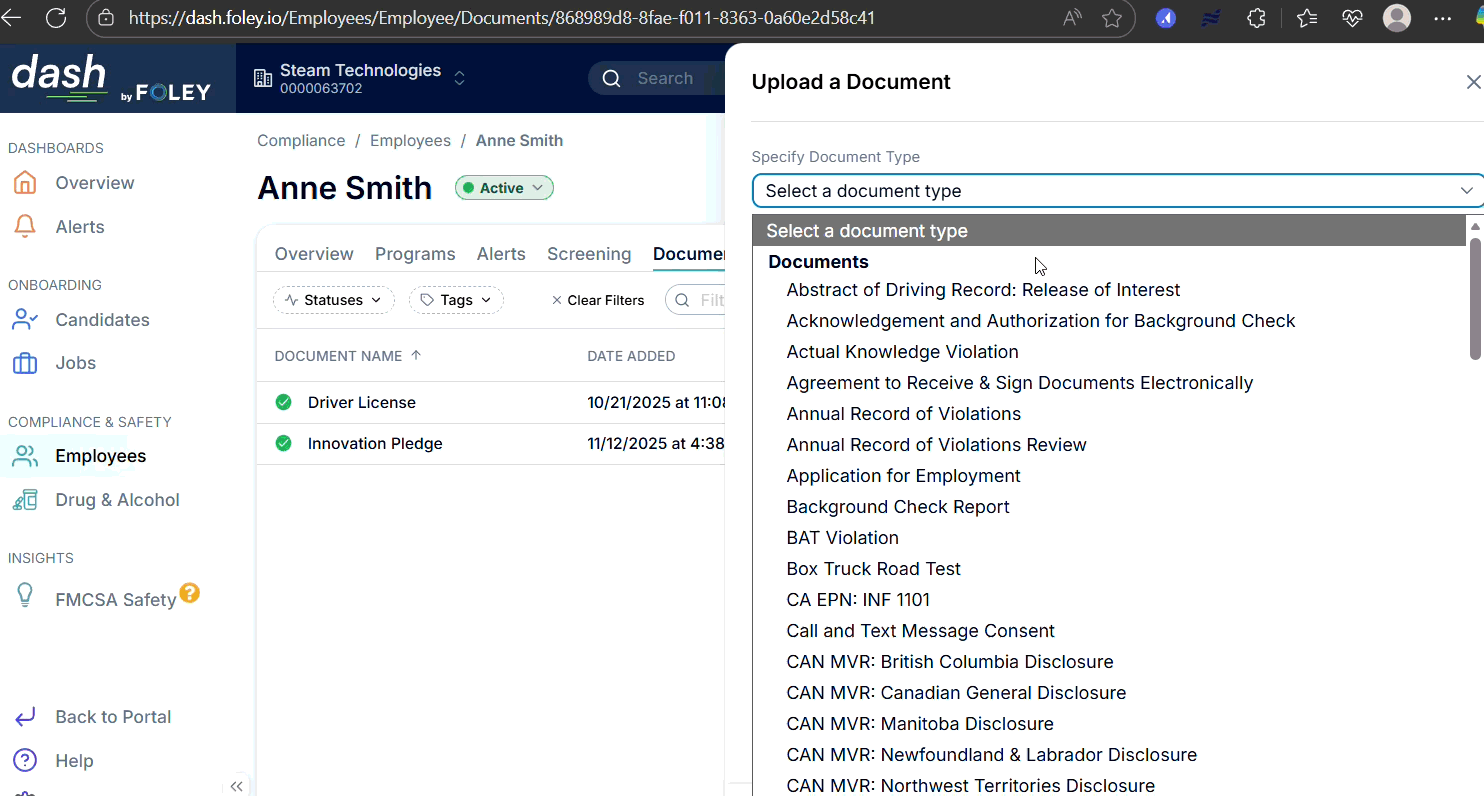Select the Candidates onboarding icon
The image size is (1484, 796).
[x=24, y=319]
